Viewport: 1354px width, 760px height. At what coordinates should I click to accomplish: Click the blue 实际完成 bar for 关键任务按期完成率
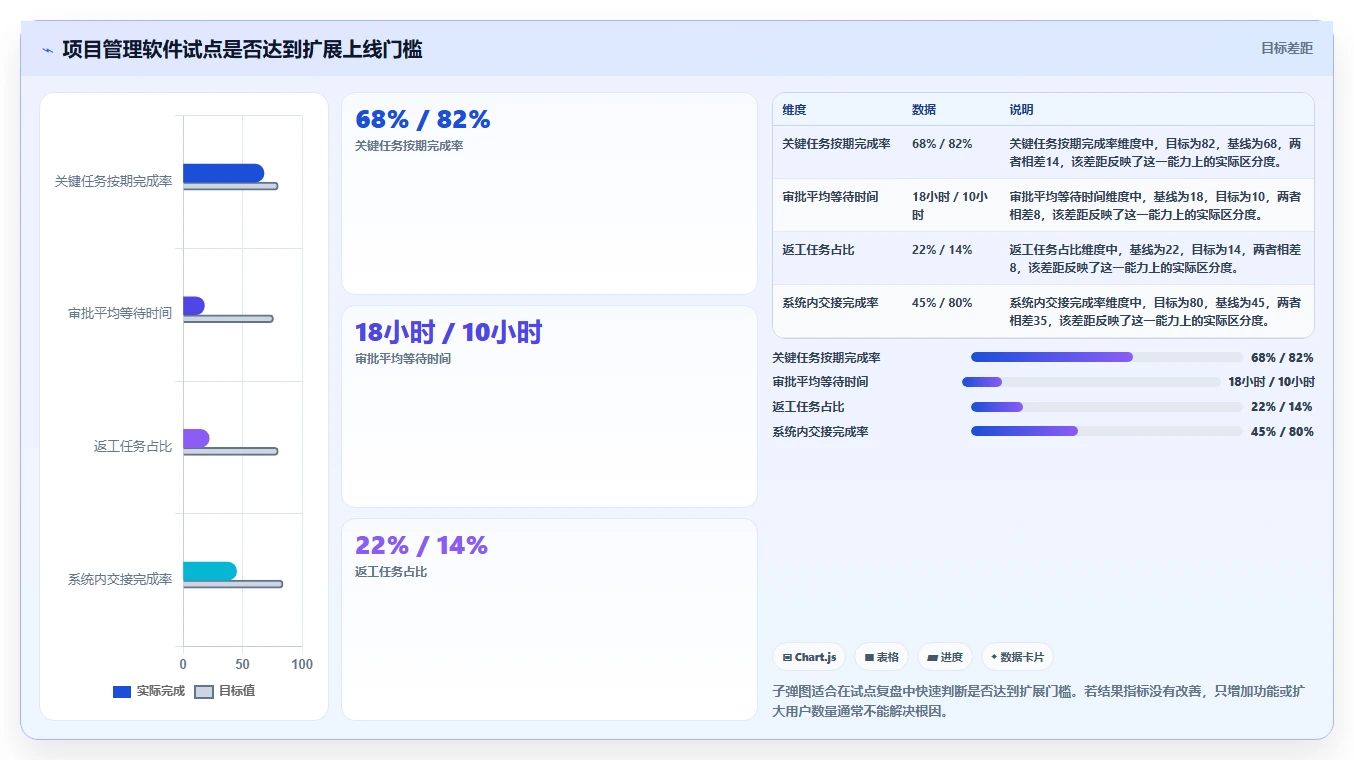click(x=223, y=173)
